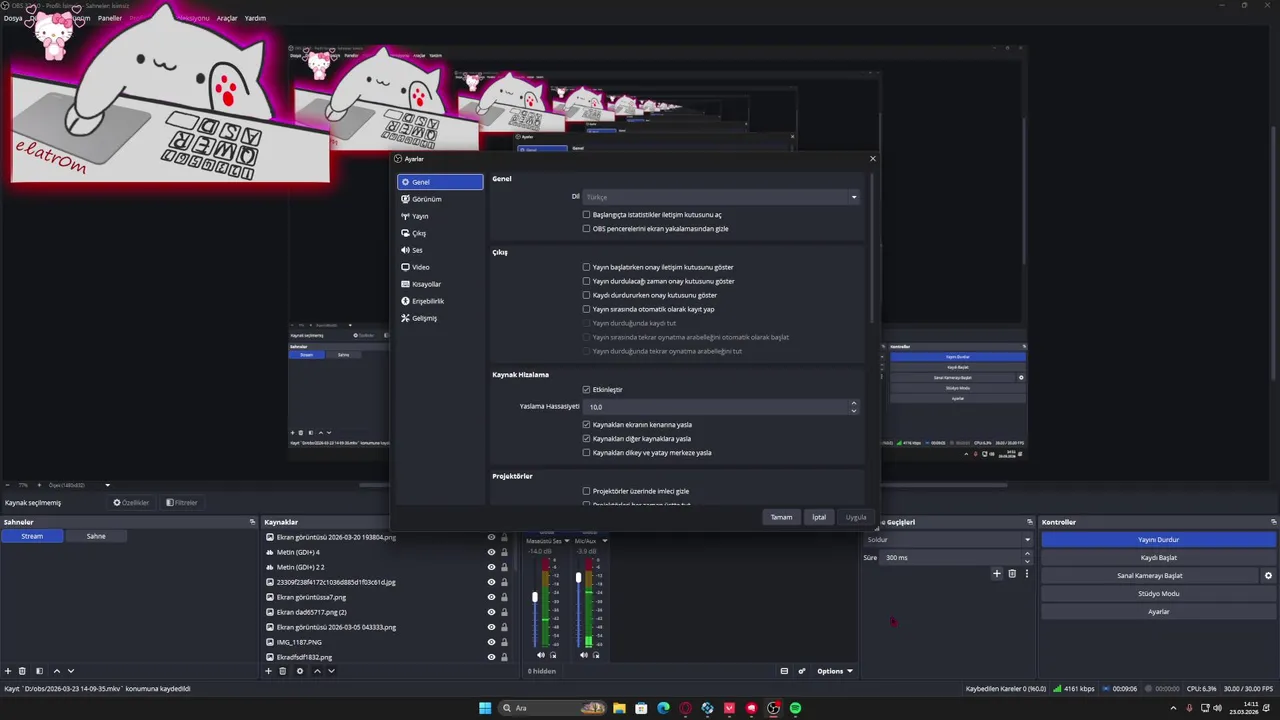Delete selected source with Kaynaklar trash icon
1280x720 pixels.
[283, 671]
